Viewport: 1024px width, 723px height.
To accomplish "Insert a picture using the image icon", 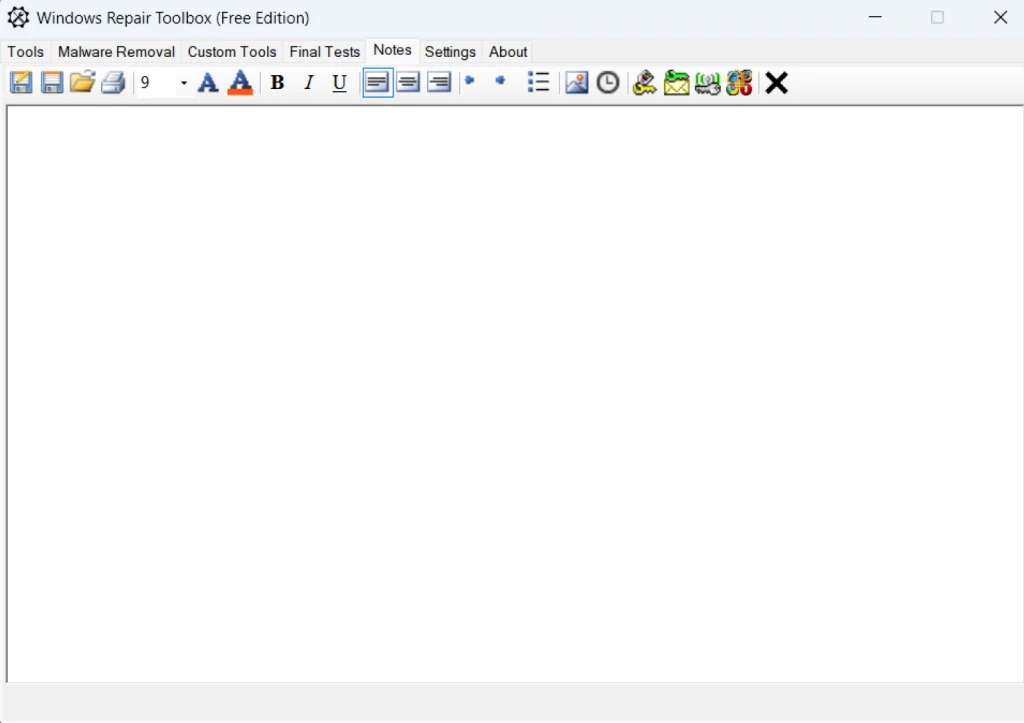I will tap(577, 83).
